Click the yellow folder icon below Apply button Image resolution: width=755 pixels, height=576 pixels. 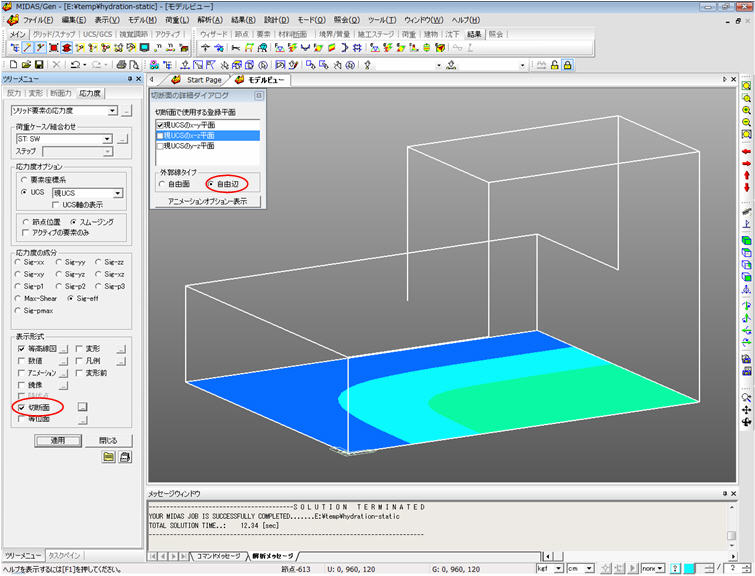point(109,457)
